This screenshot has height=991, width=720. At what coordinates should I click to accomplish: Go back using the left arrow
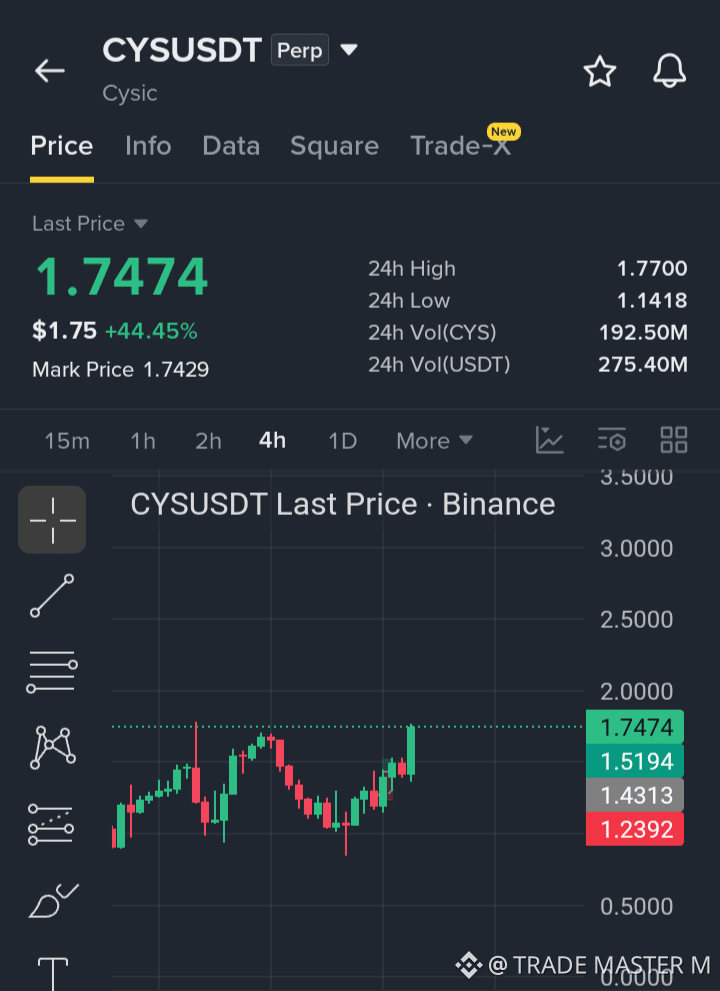click(x=50, y=71)
